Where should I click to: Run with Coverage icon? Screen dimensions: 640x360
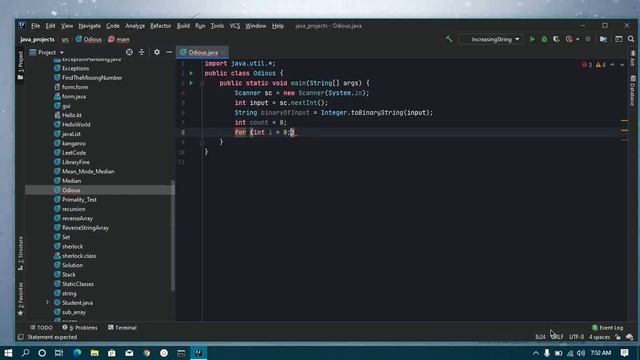[556, 39]
